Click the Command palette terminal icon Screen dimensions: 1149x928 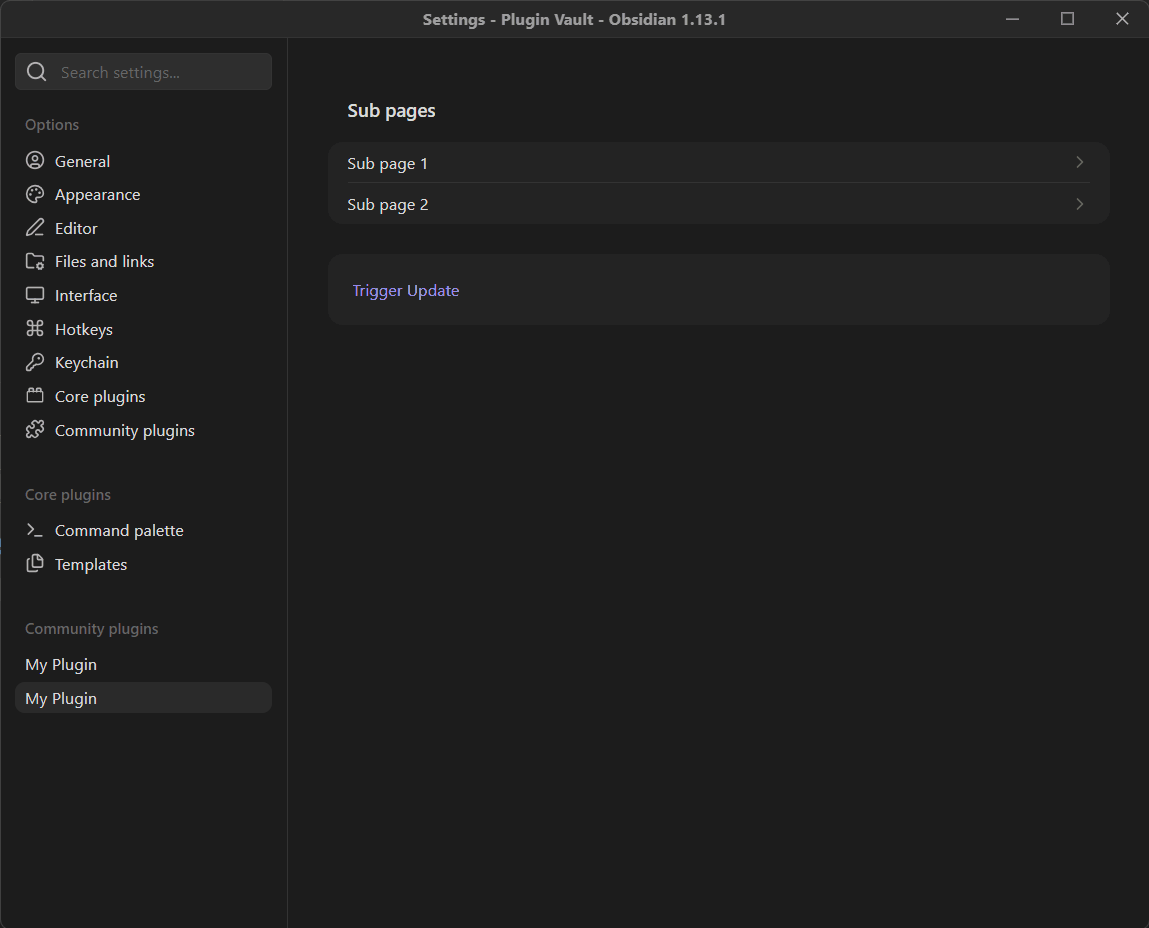34,530
